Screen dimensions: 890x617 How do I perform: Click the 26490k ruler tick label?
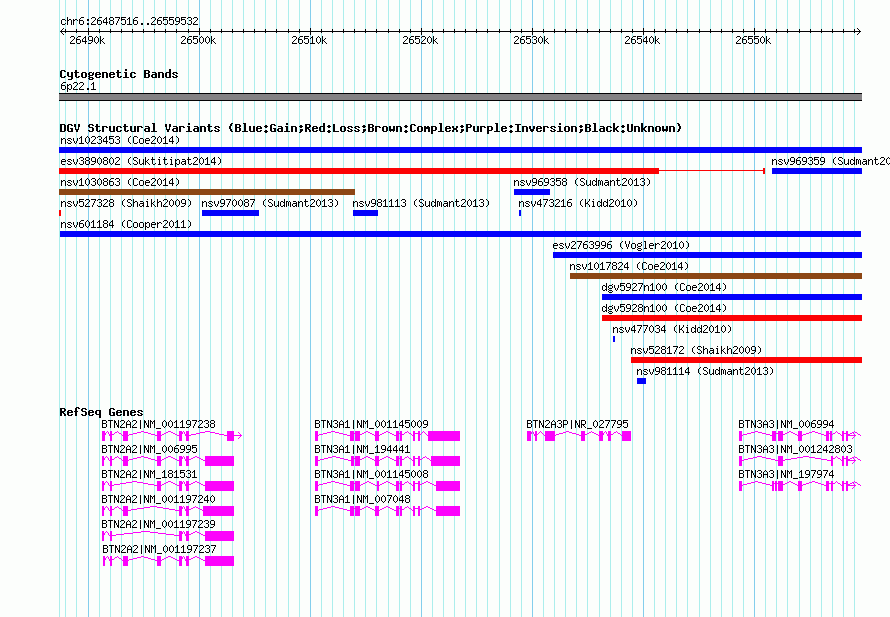(x=87, y=40)
